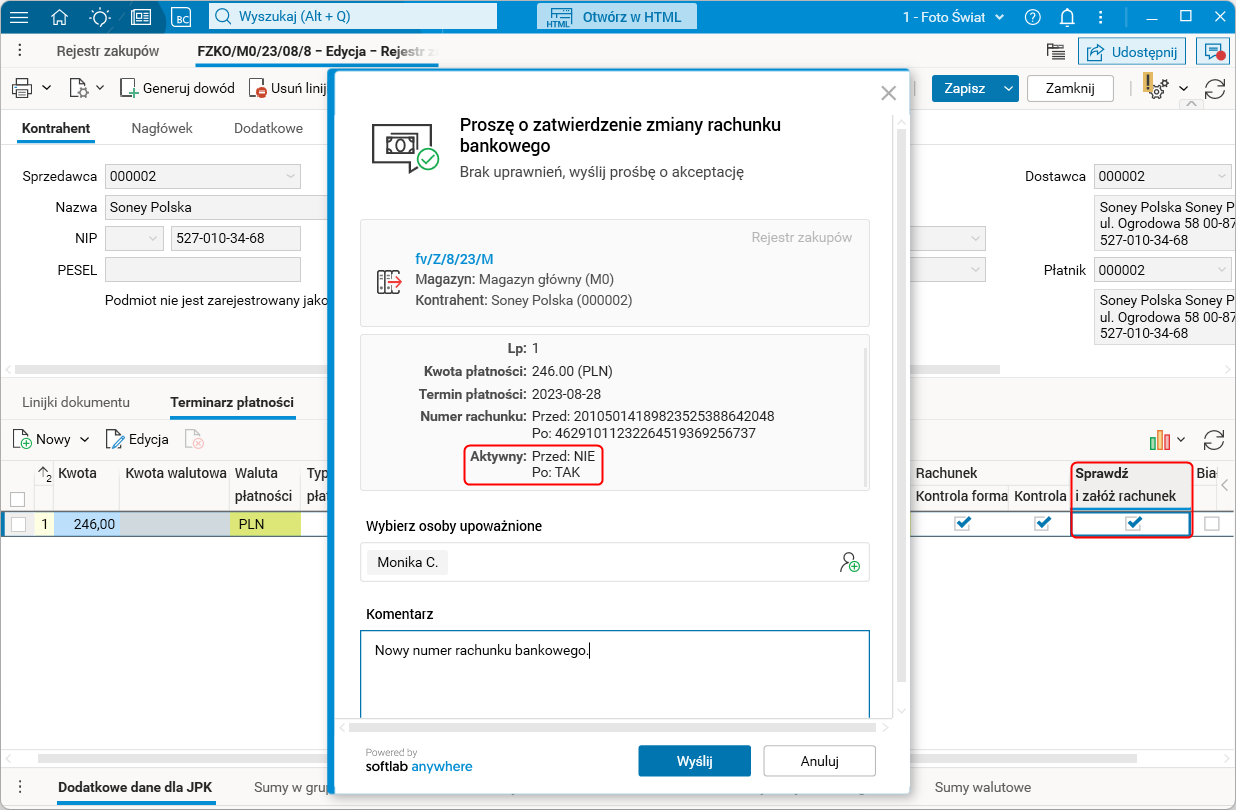
Task: Switch to Linijki dokumentu tab
Action: tap(76, 402)
